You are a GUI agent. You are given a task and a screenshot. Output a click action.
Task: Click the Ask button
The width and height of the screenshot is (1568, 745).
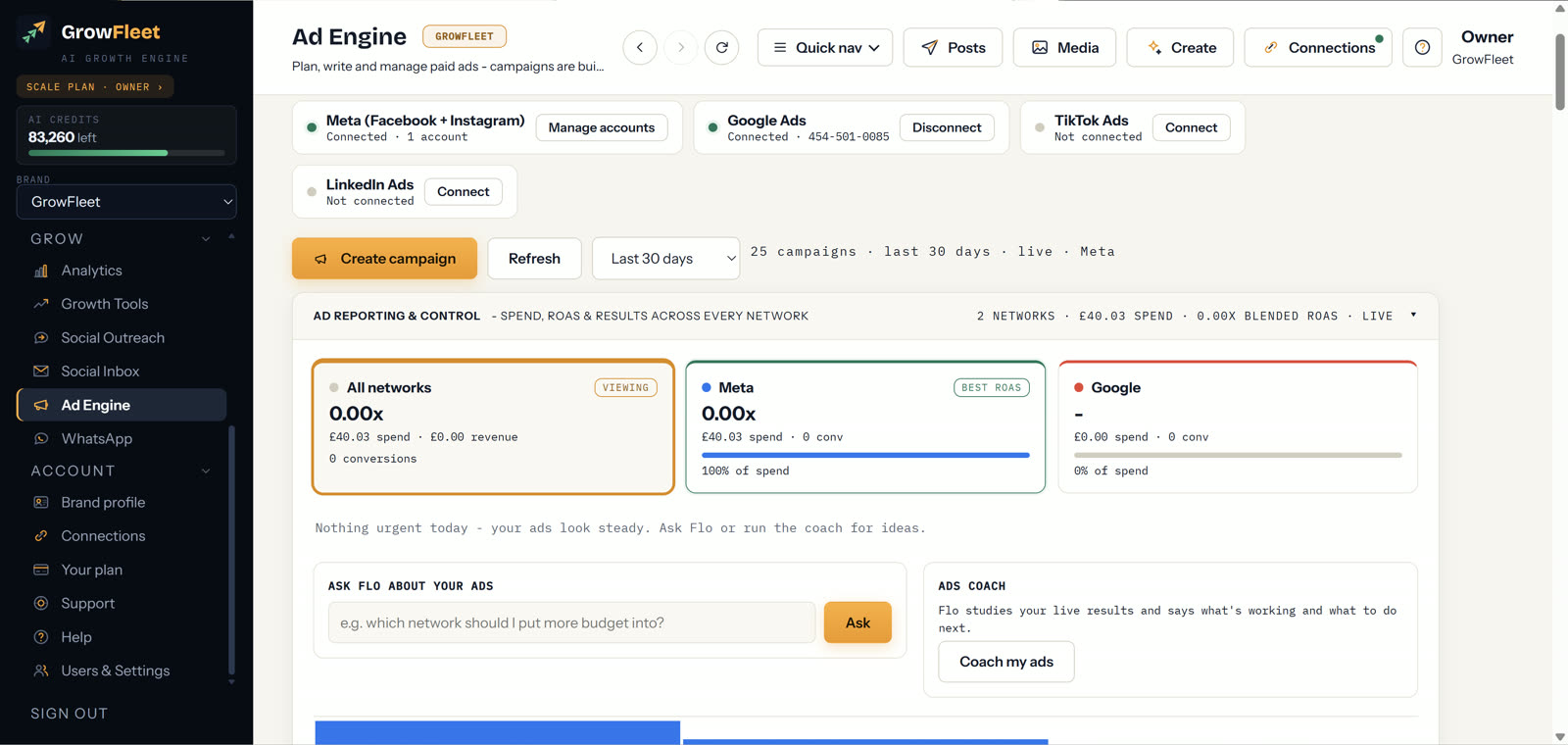(857, 622)
